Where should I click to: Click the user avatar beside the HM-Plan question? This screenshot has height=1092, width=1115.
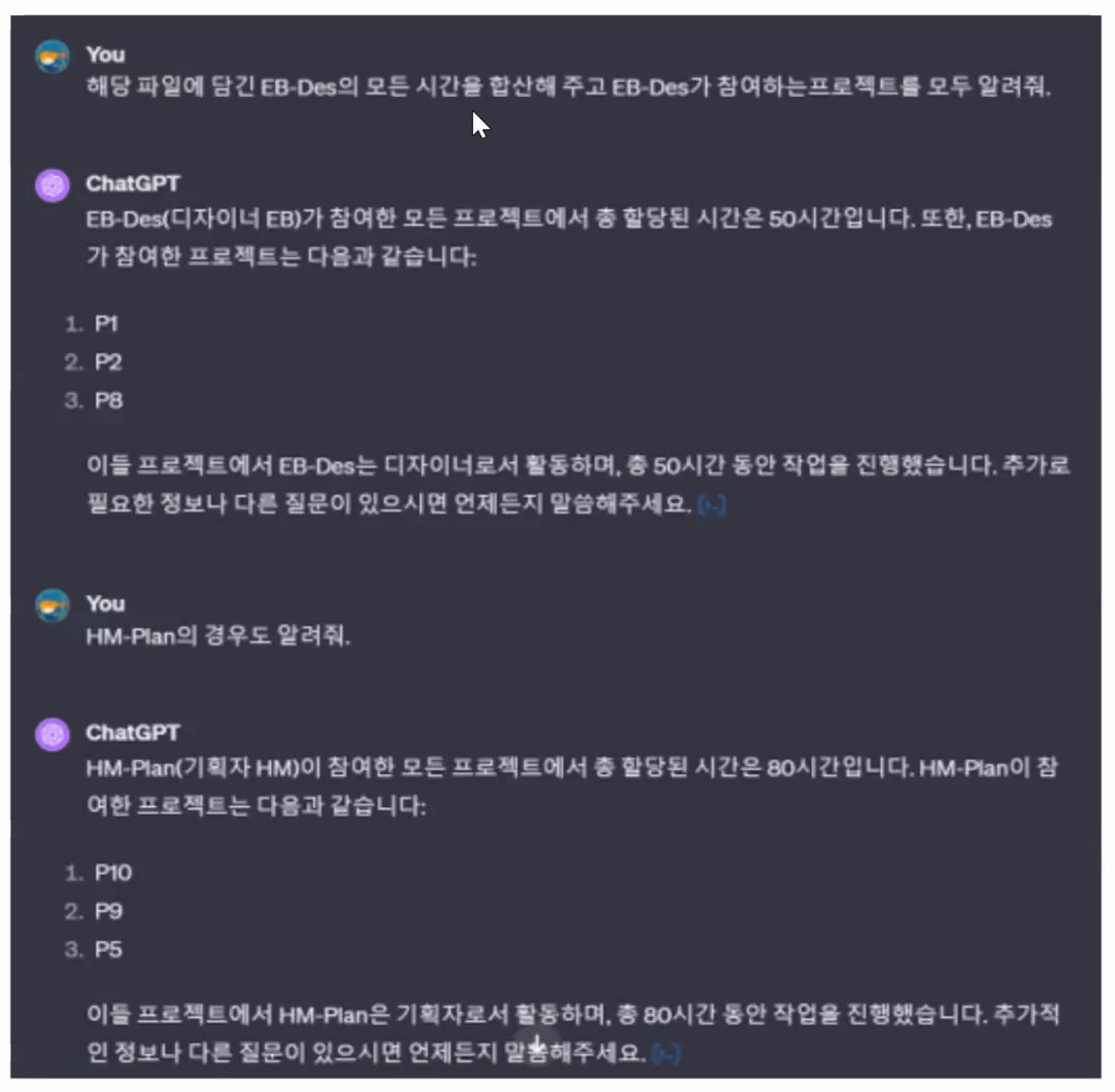coord(53,606)
